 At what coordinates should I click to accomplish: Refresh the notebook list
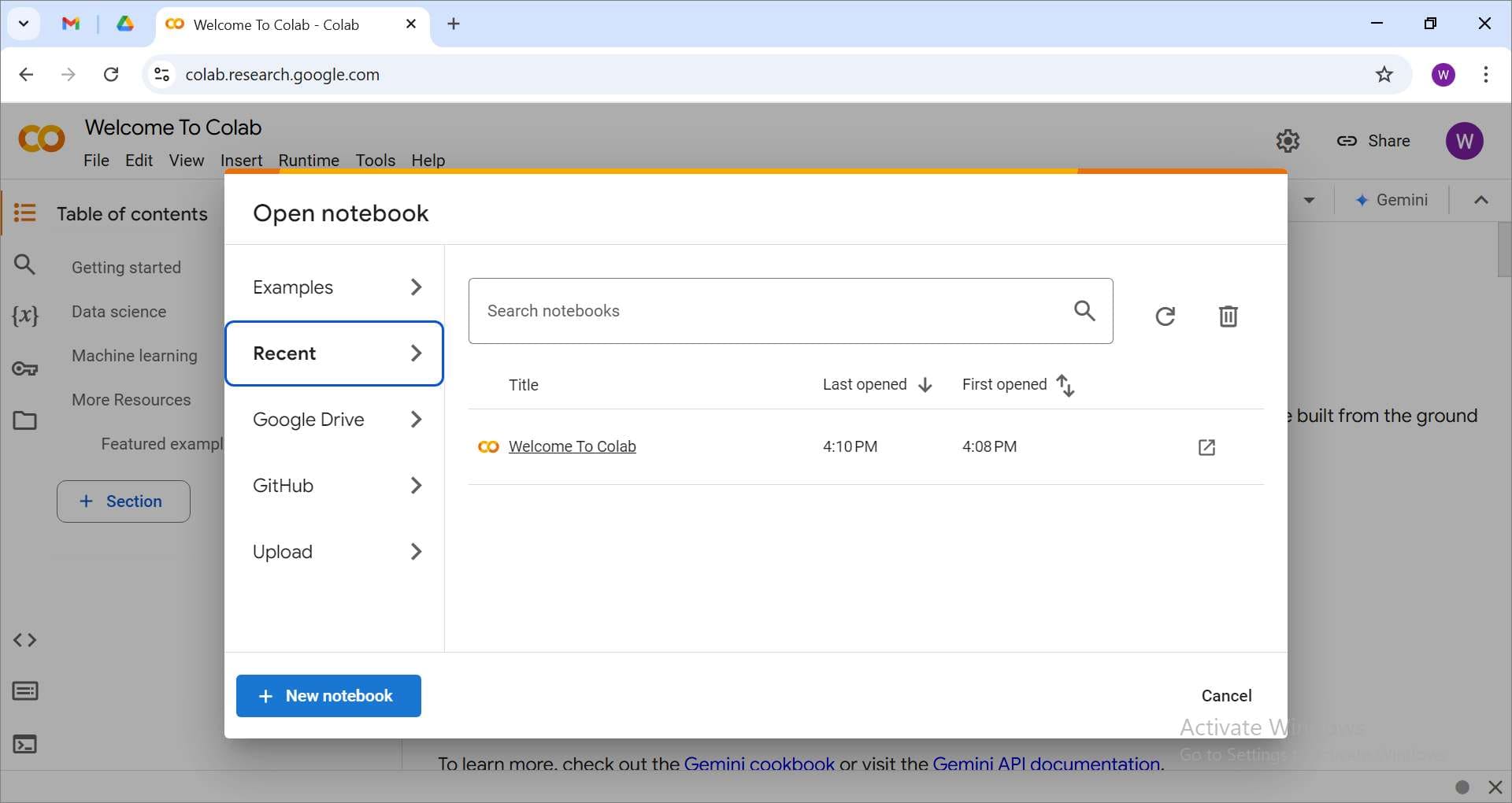coord(1165,316)
